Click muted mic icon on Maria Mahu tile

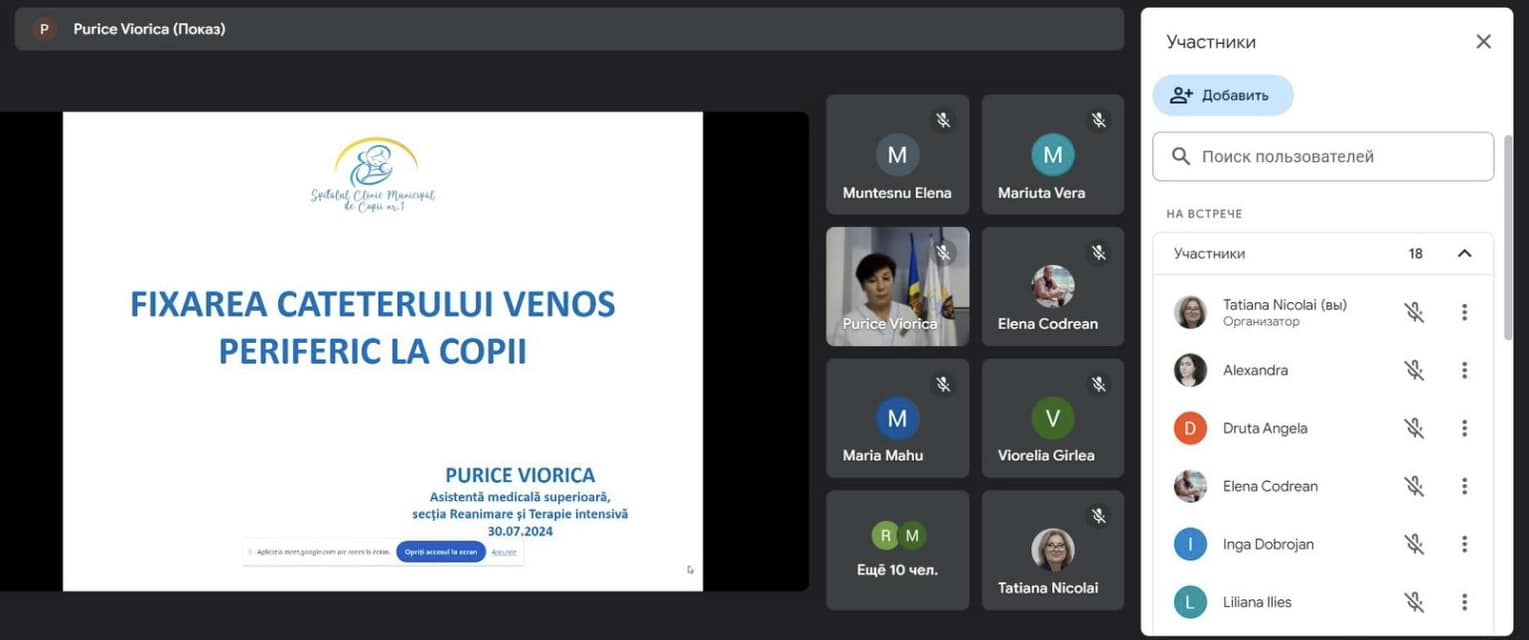[x=942, y=384]
